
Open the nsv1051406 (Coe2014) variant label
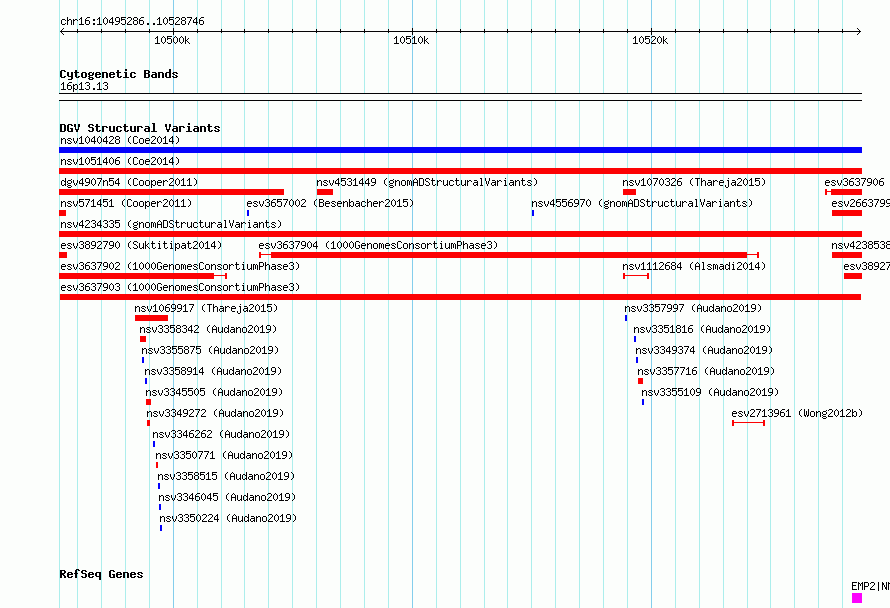120,161
